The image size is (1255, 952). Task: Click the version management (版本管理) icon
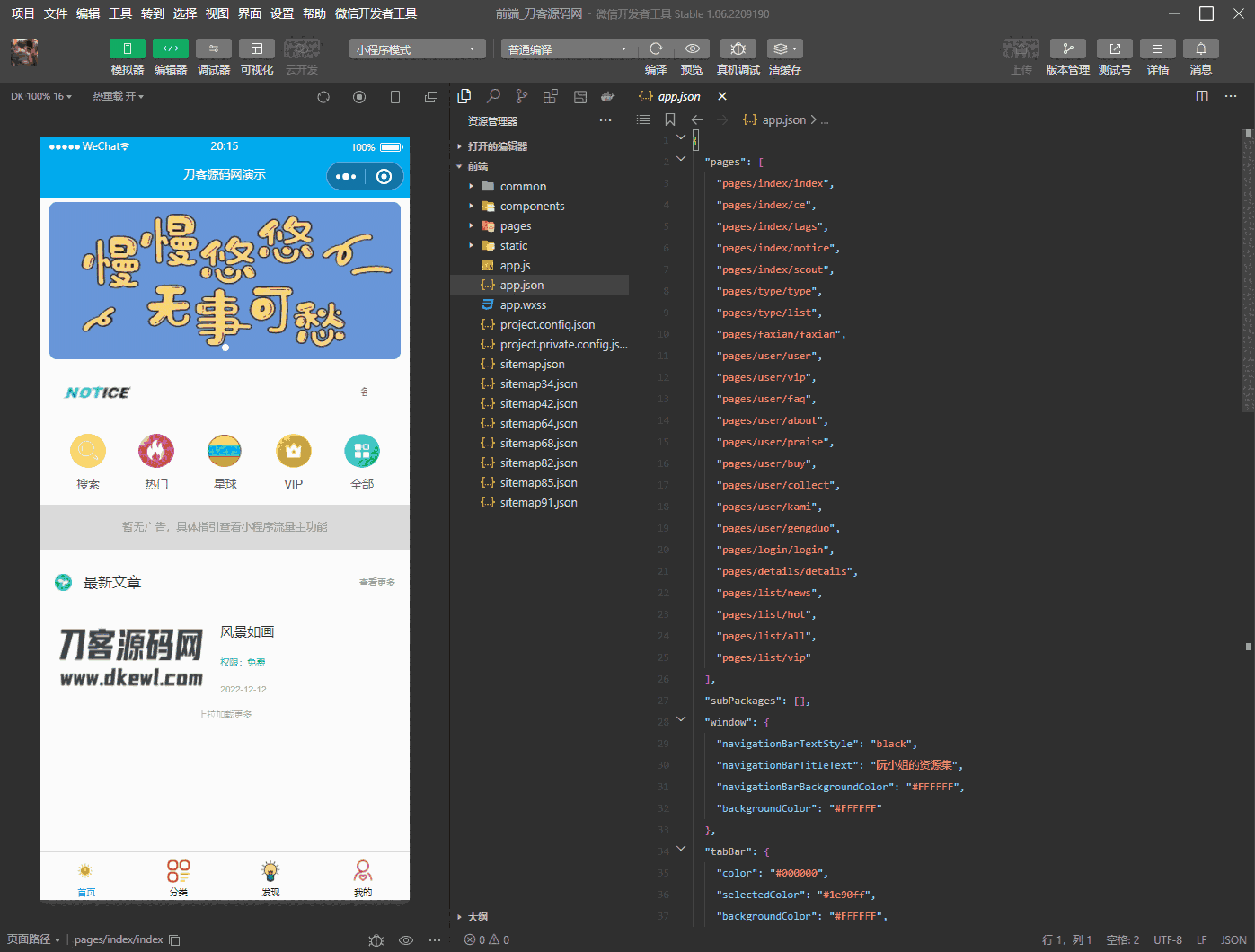click(x=1067, y=49)
